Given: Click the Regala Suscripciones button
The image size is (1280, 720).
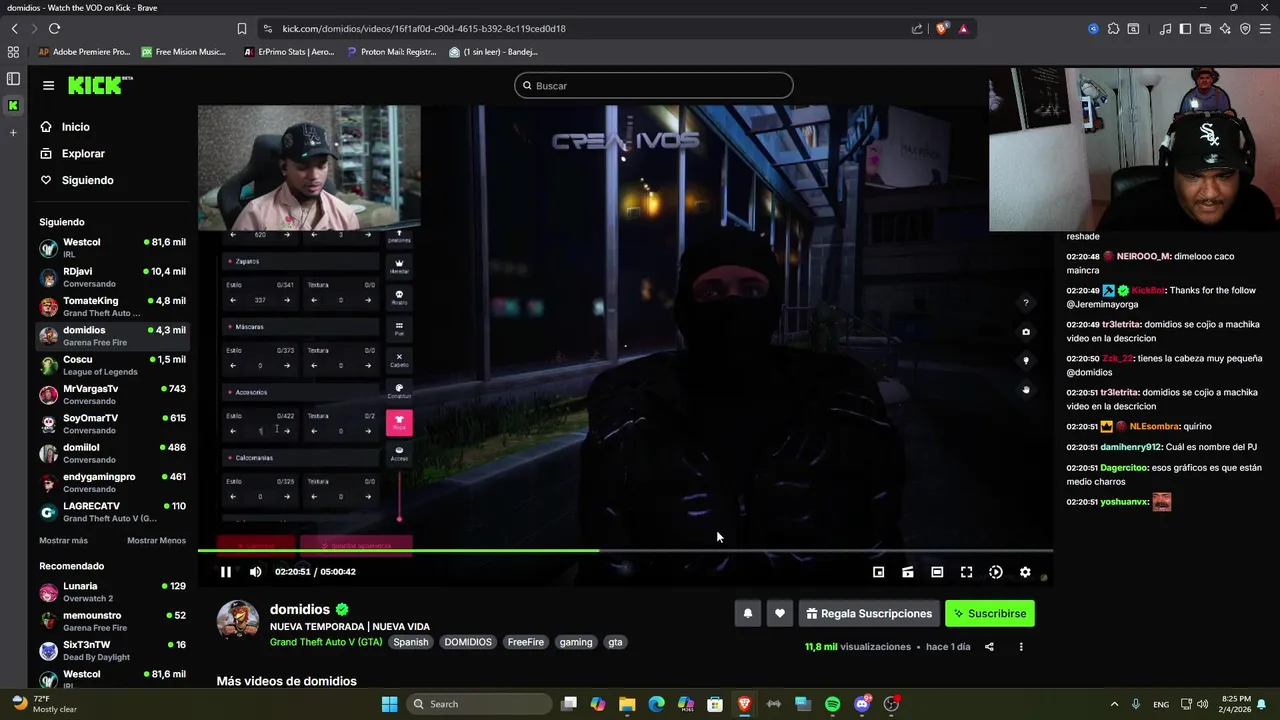Looking at the screenshot, I should [x=869, y=613].
